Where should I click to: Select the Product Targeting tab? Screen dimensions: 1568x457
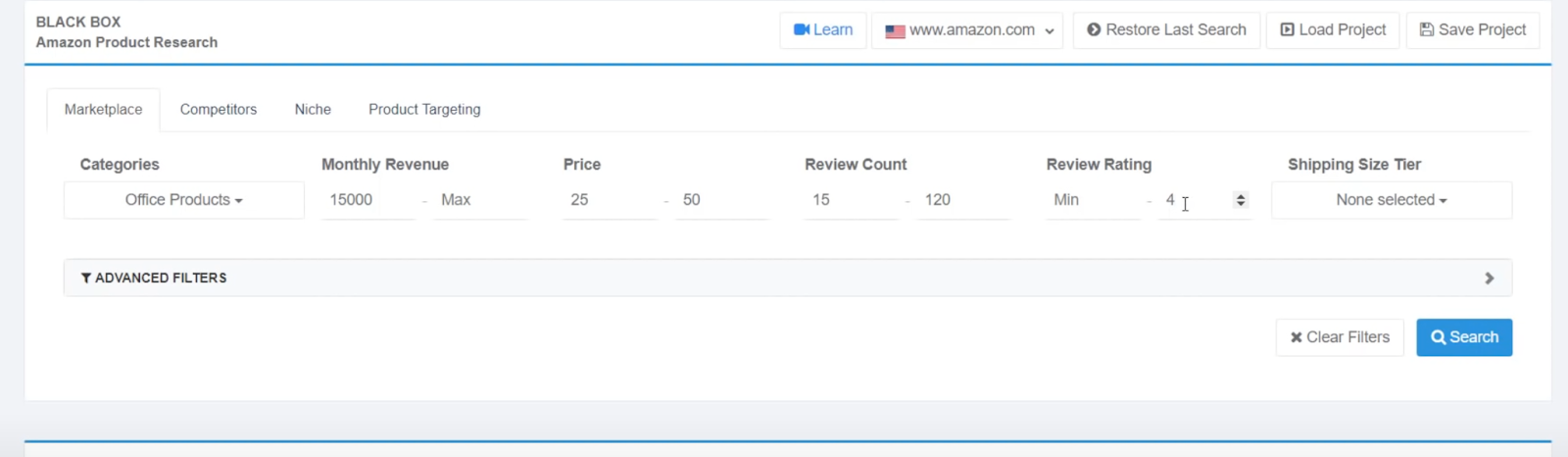pos(424,109)
